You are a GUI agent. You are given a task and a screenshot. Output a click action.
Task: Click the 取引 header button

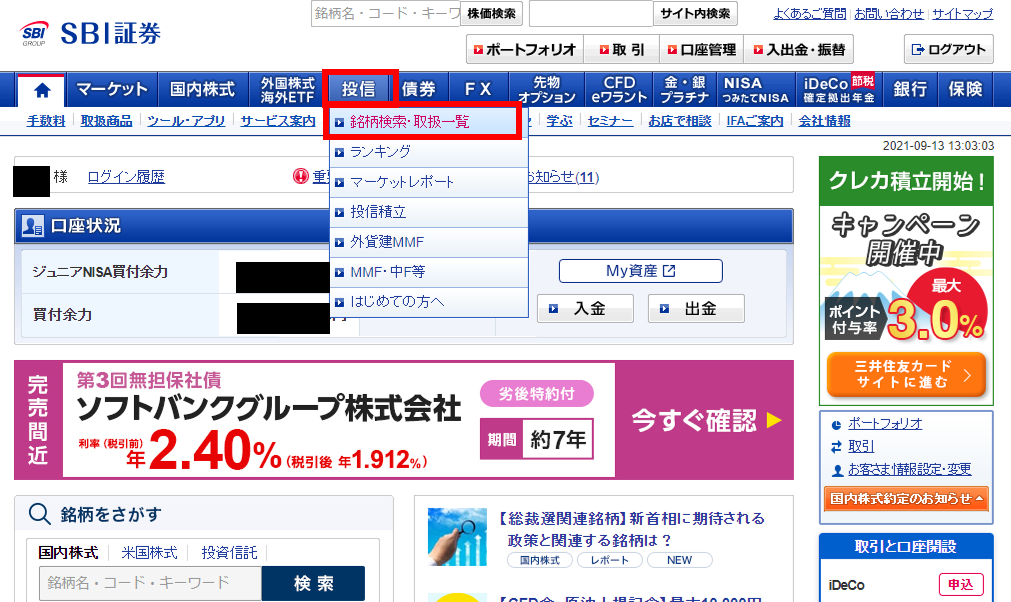tap(622, 50)
